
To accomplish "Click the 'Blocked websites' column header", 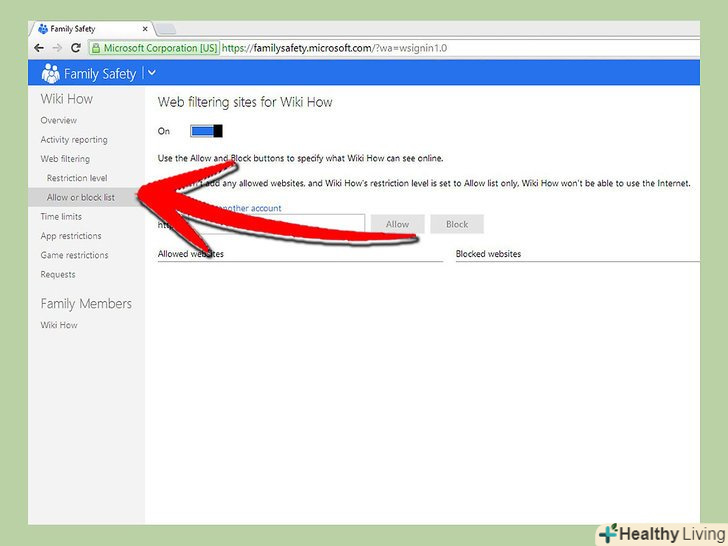I will tap(488, 254).
